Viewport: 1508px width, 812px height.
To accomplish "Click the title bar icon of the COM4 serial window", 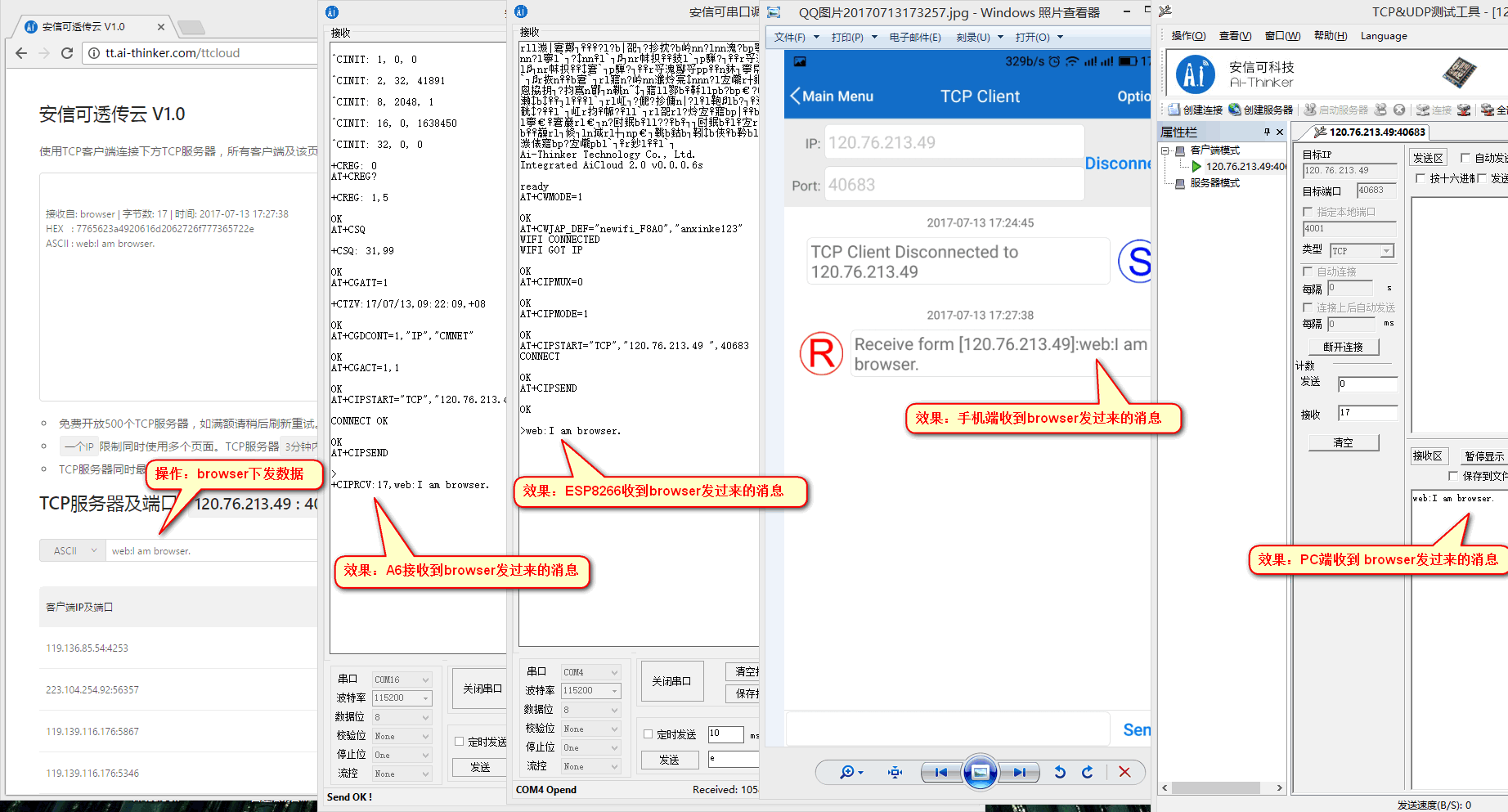I will [521, 11].
